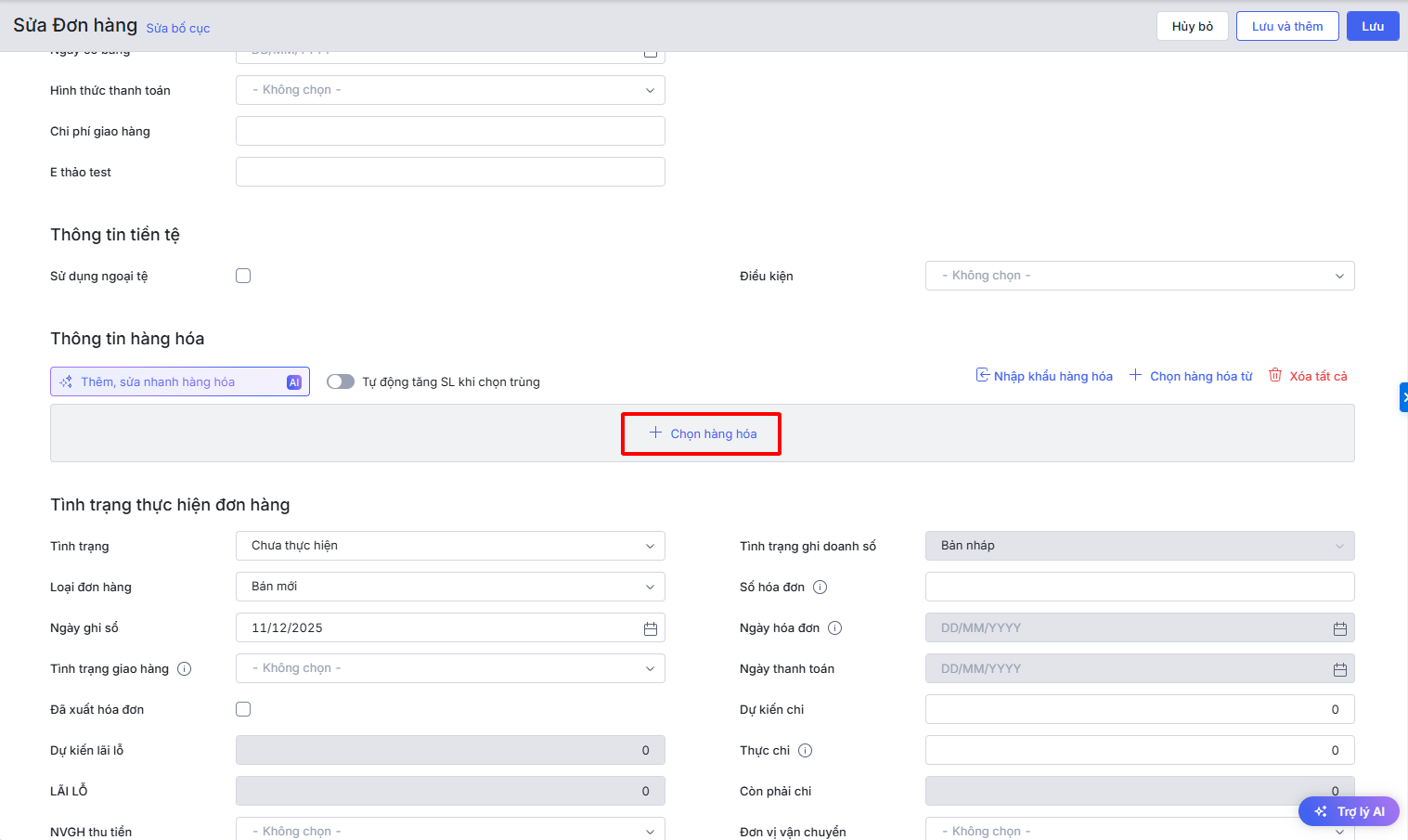Click info icon next to Thực chi
Image resolution: width=1408 pixels, height=840 pixels.
(805, 751)
